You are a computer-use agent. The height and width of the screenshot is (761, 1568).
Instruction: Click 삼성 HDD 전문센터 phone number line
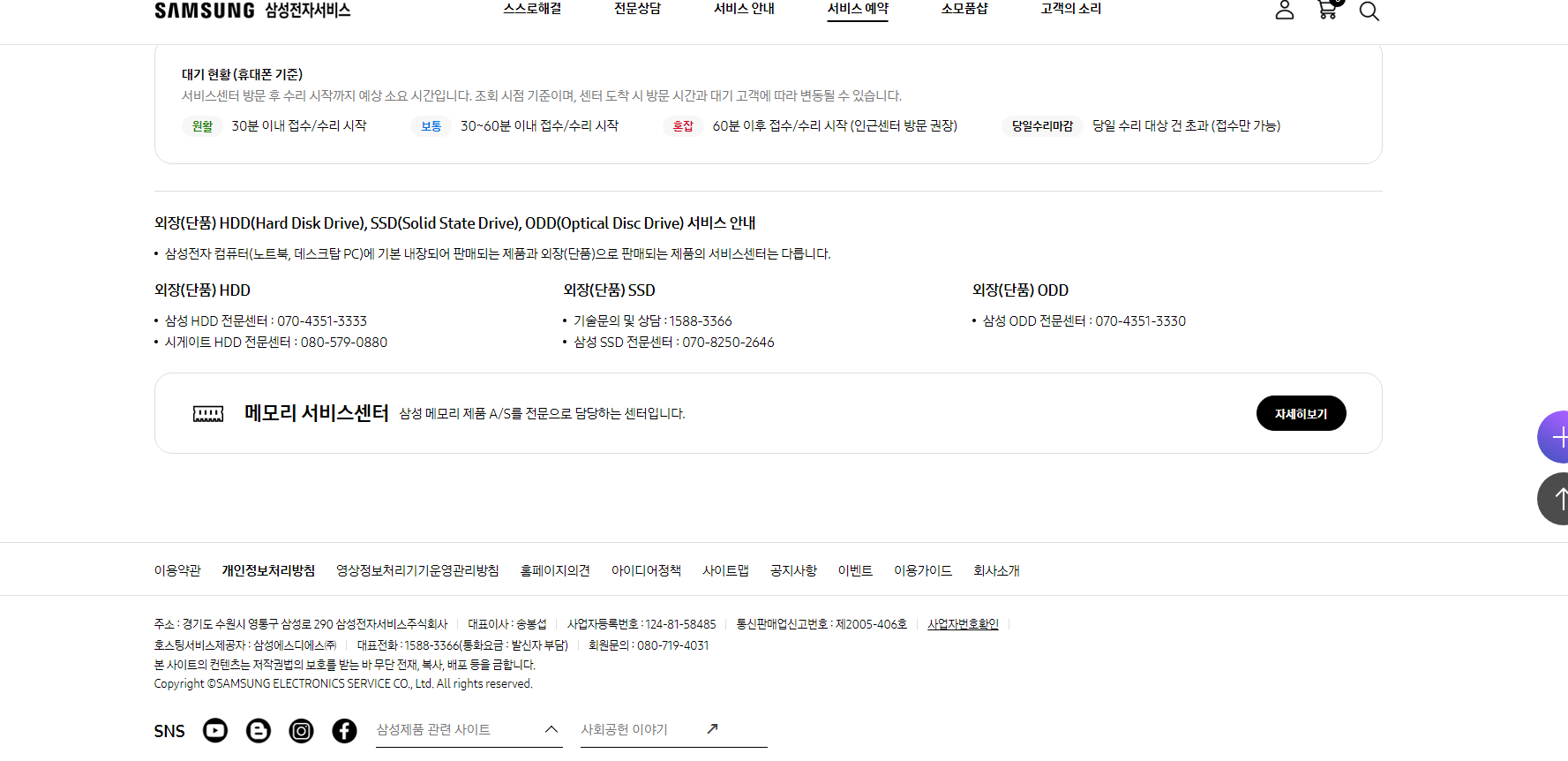(266, 321)
